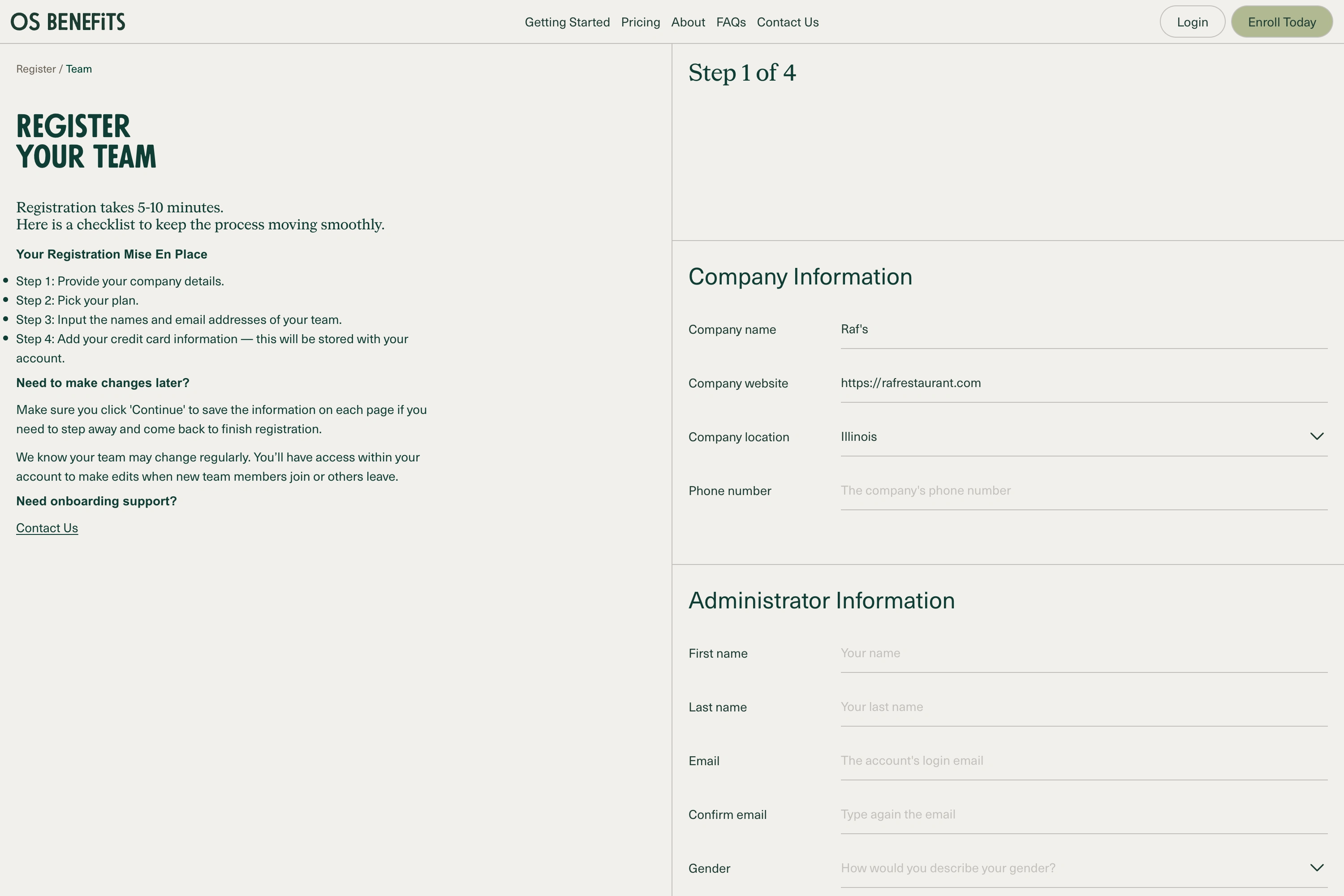The image size is (1344, 896).
Task: Click Contact Us in header navigation
Action: coord(788,22)
